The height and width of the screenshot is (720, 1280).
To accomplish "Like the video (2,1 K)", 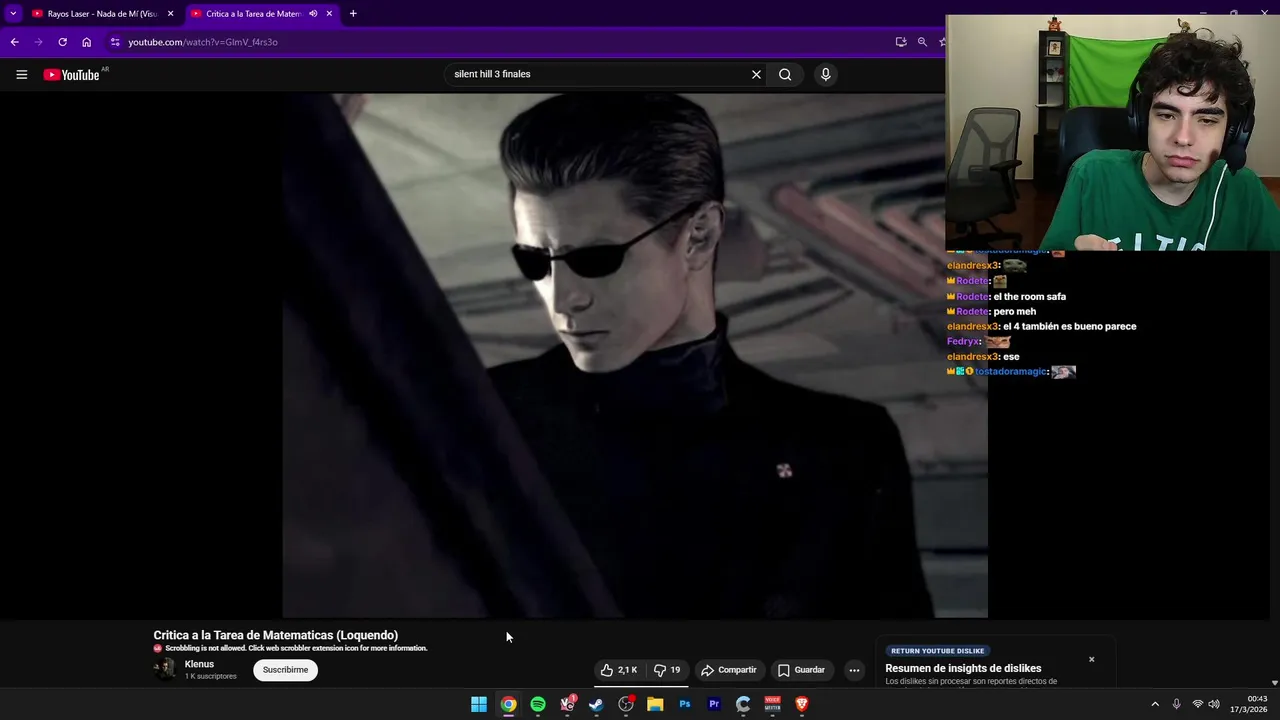I will [x=619, y=670].
